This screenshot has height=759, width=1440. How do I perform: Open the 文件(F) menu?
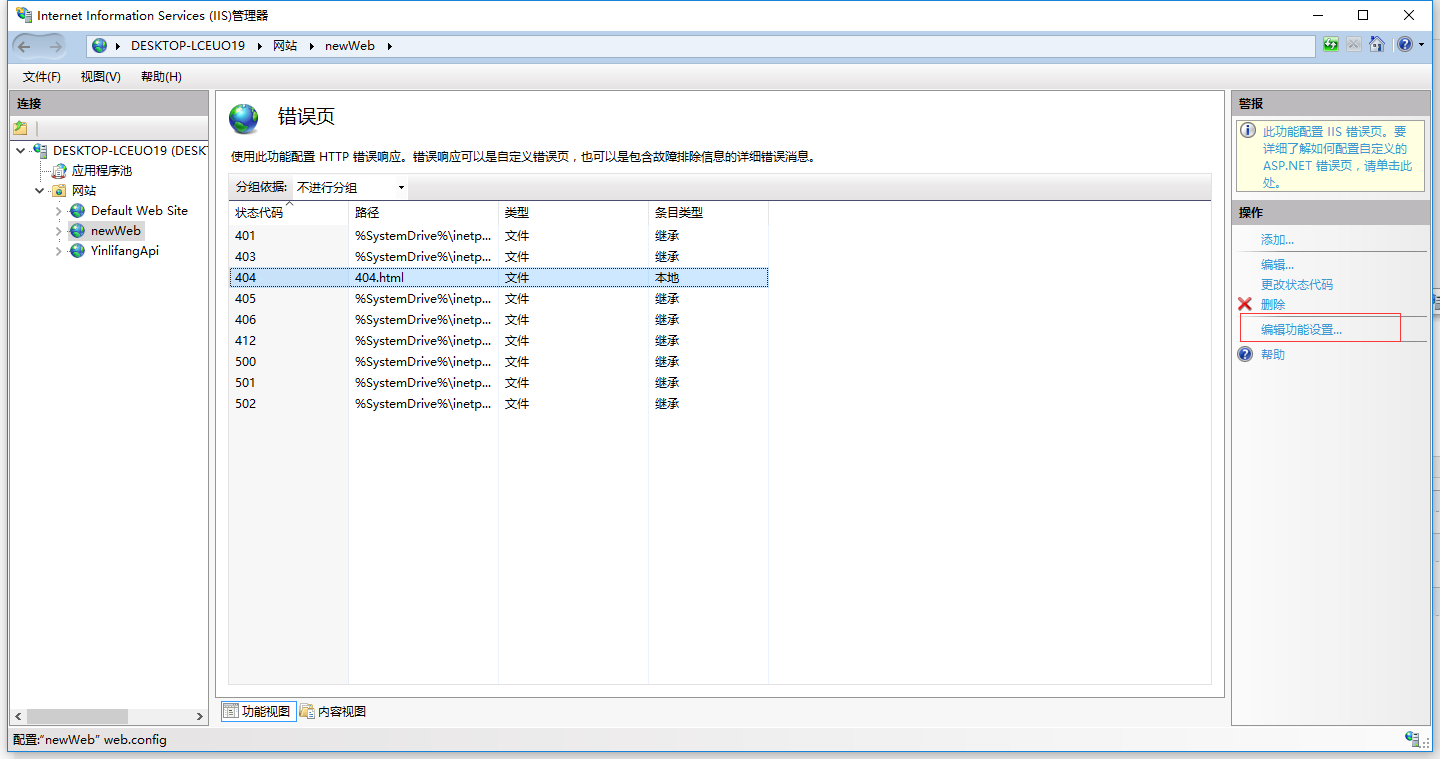tap(42, 77)
